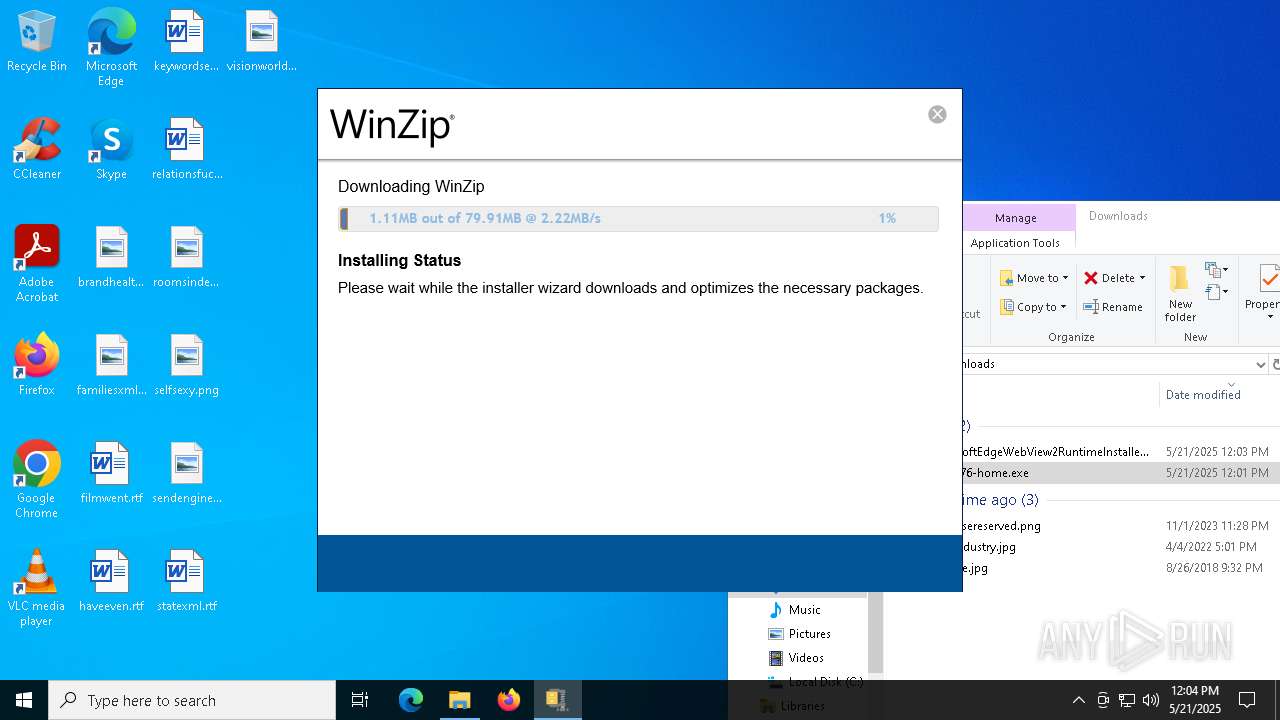The image size is (1280, 720).
Task: Select the haveeven.rtf document icon
Action: [111, 582]
